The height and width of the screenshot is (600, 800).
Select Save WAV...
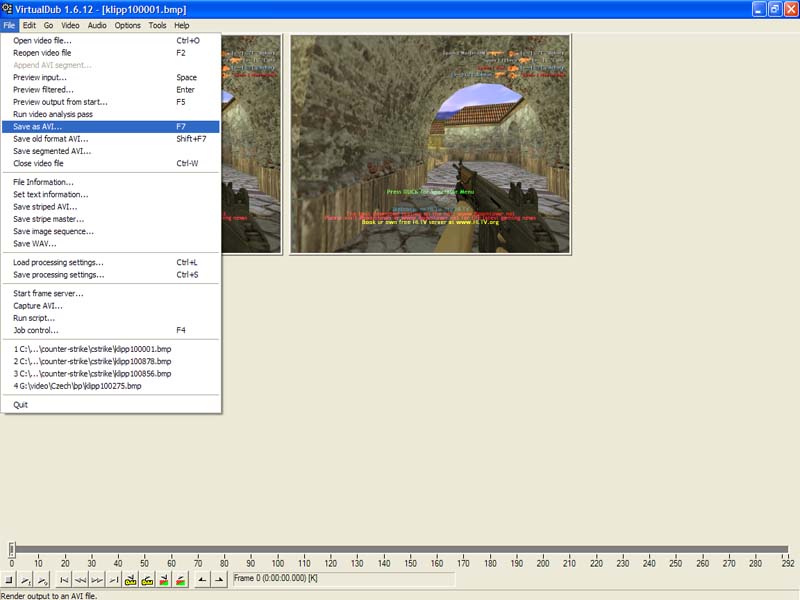pyautogui.click(x=111, y=243)
